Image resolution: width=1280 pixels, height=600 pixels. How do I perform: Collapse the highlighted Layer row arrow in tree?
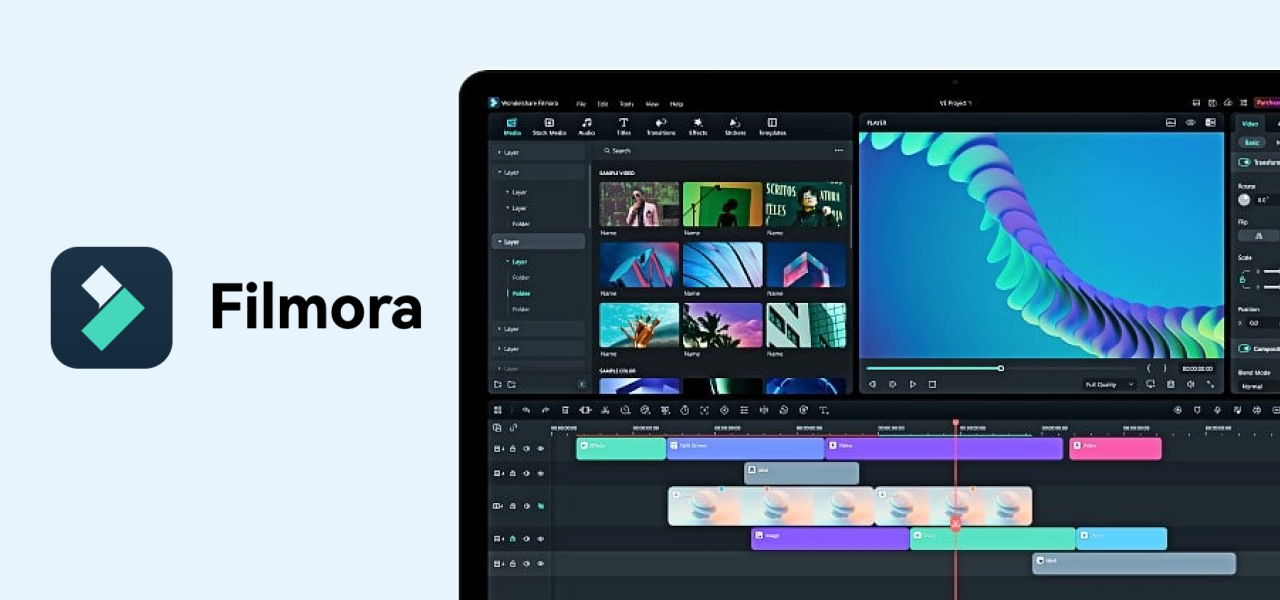(498, 242)
